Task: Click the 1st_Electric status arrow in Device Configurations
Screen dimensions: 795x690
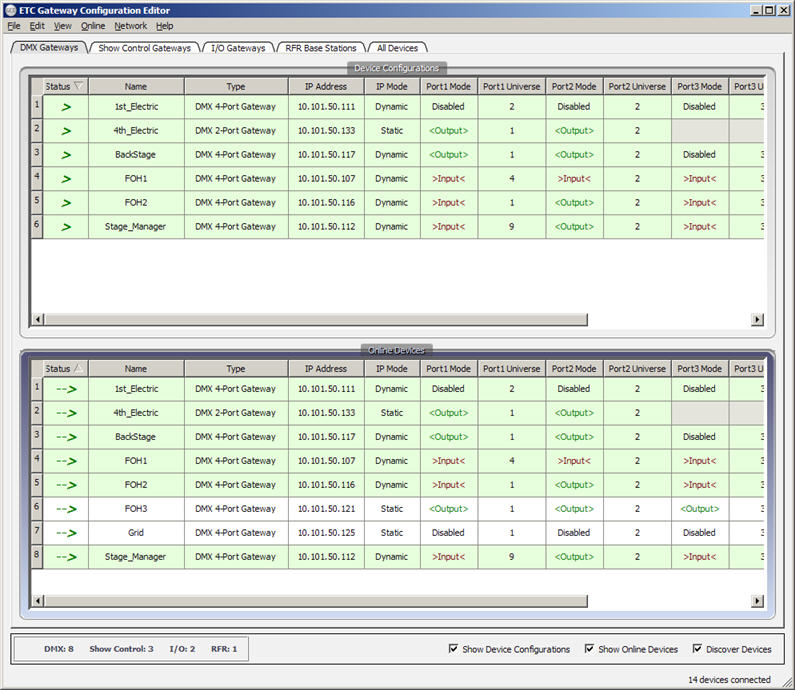Action: [x=66, y=106]
